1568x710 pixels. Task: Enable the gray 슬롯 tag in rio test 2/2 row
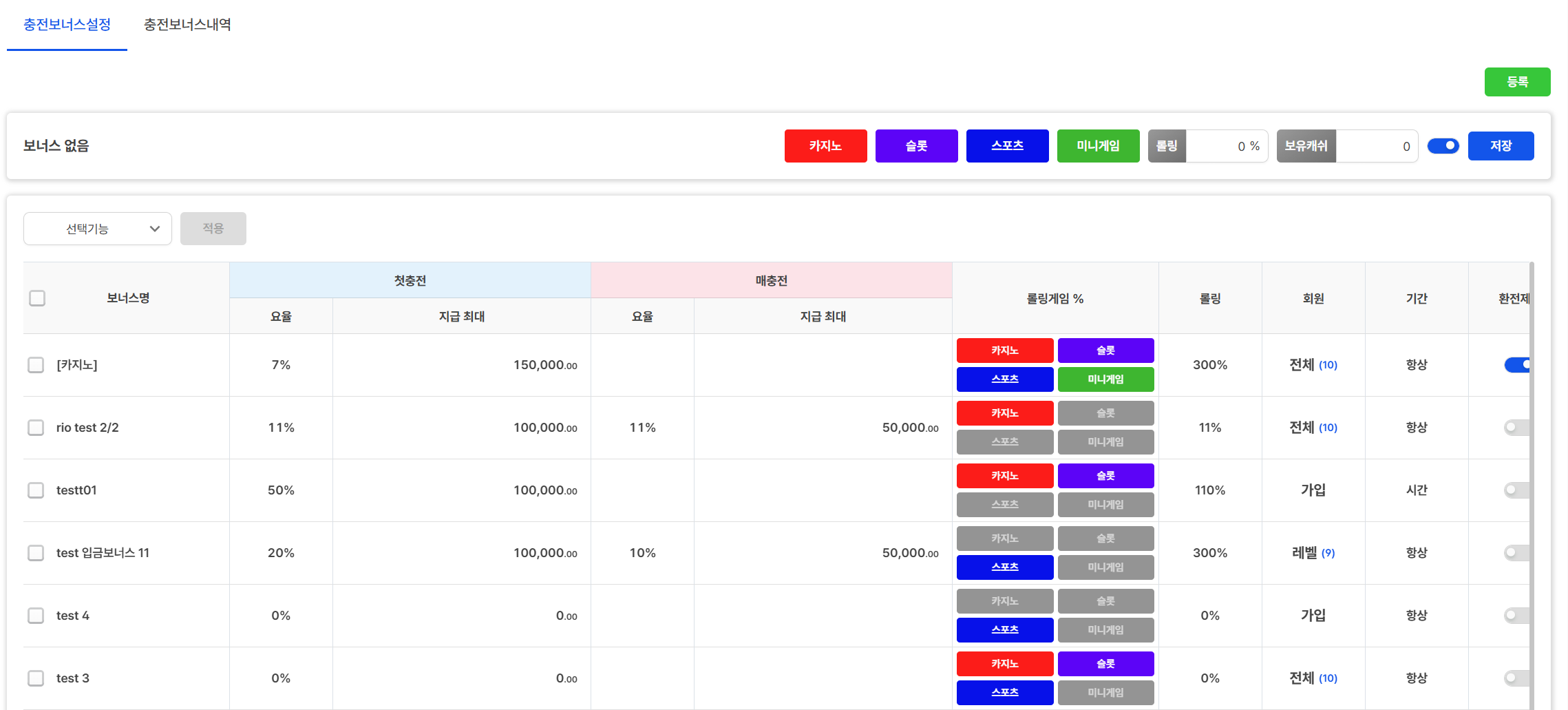pyautogui.click(x=1105, y=413)
